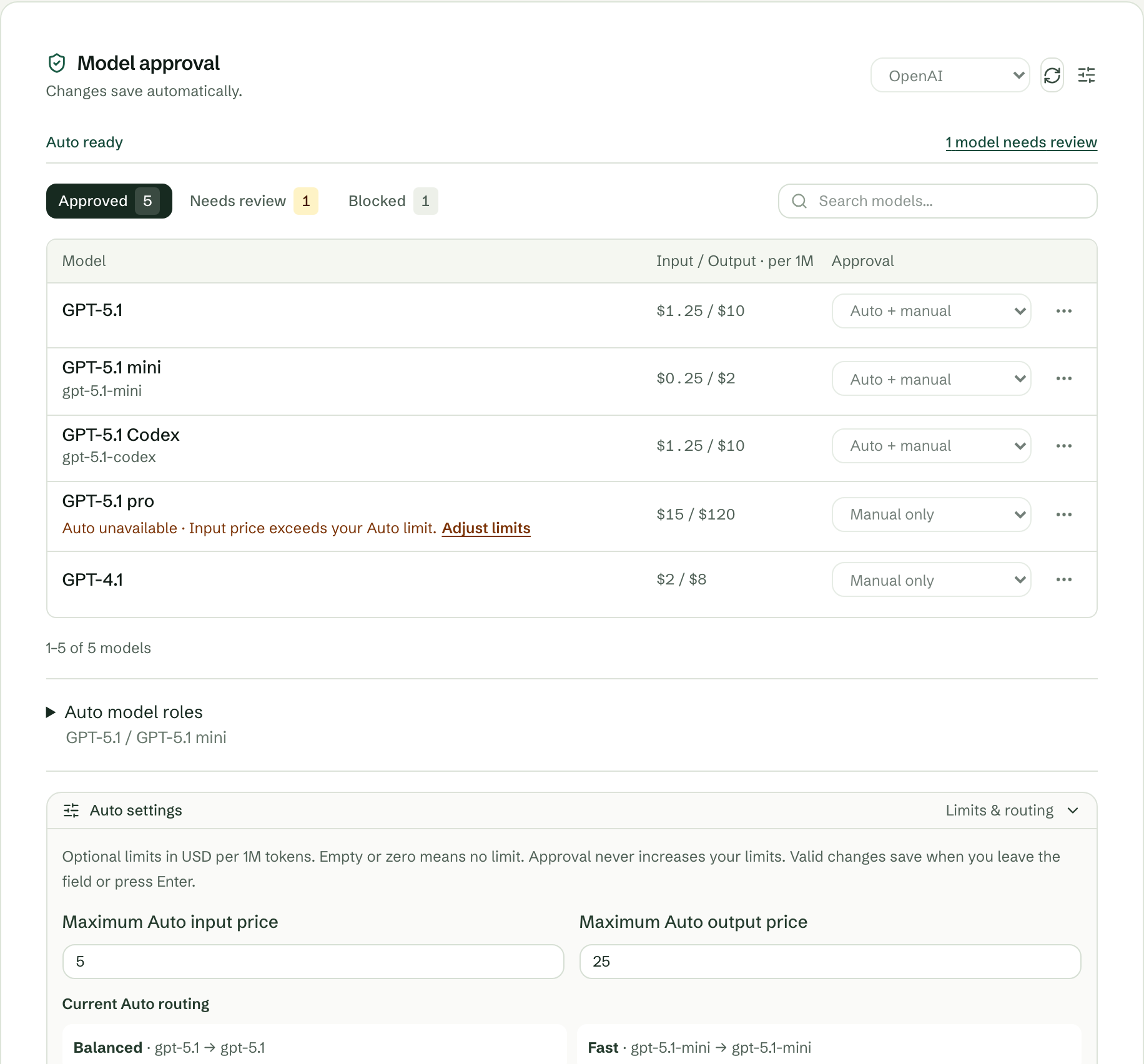This screenshot has height=1064, width=1144.
Task: Click the Input / Output per 1M header
Action: pos(734,261)
